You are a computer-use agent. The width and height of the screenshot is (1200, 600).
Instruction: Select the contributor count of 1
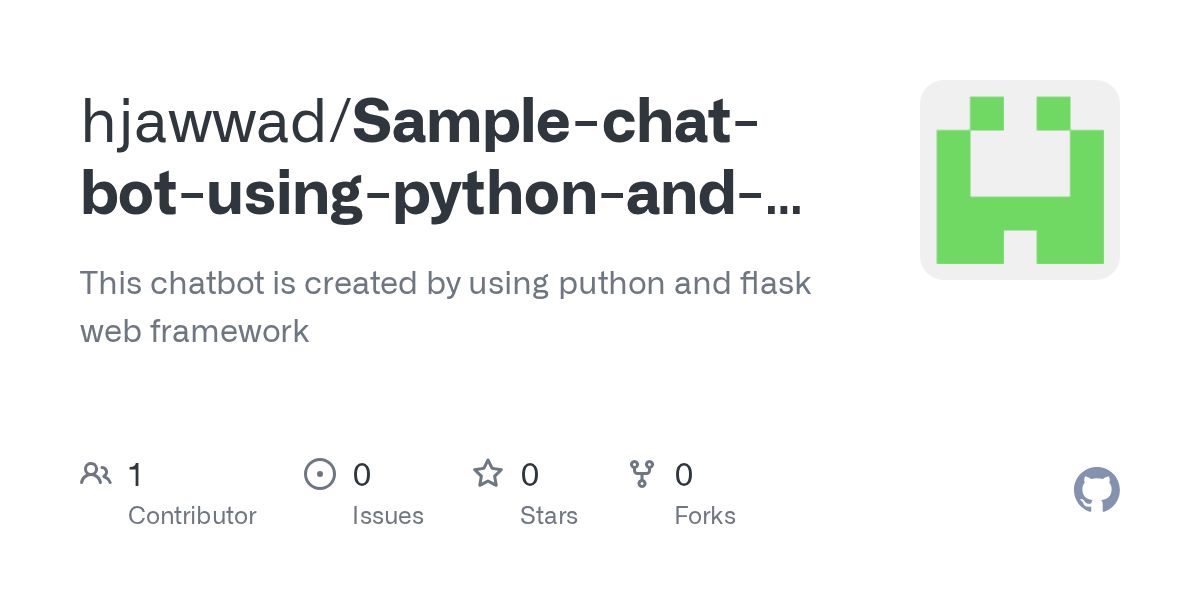135,474
